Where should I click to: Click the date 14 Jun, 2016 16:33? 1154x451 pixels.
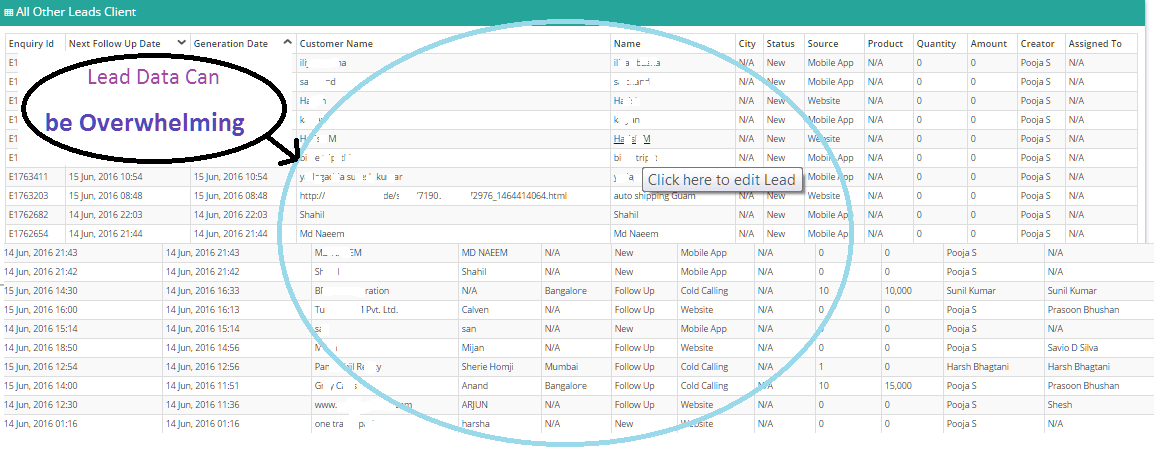(203, 291)
